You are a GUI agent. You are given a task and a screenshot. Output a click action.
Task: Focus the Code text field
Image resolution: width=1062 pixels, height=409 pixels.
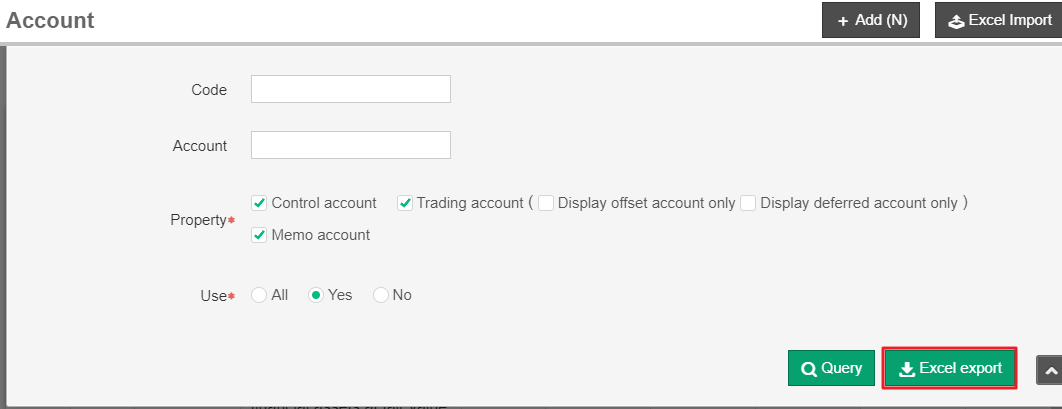pyautogui.click(x=351, y=89)
